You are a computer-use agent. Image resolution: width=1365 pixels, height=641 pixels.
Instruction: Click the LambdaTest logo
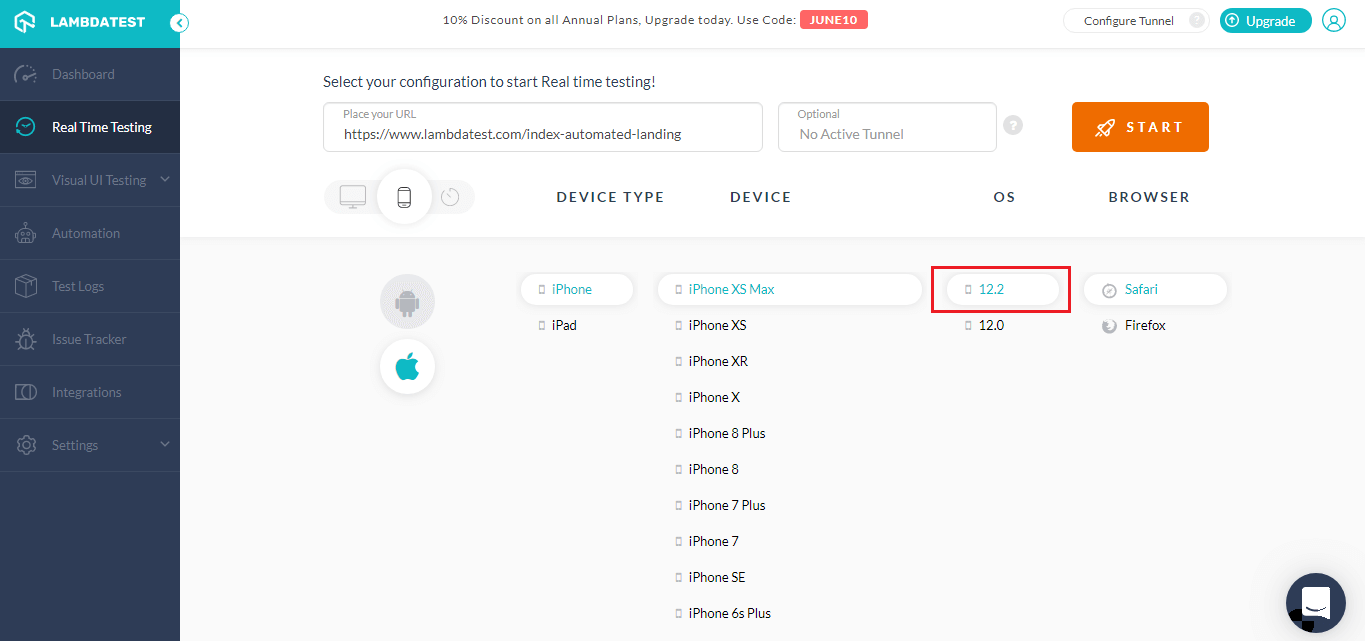[80, 22]
